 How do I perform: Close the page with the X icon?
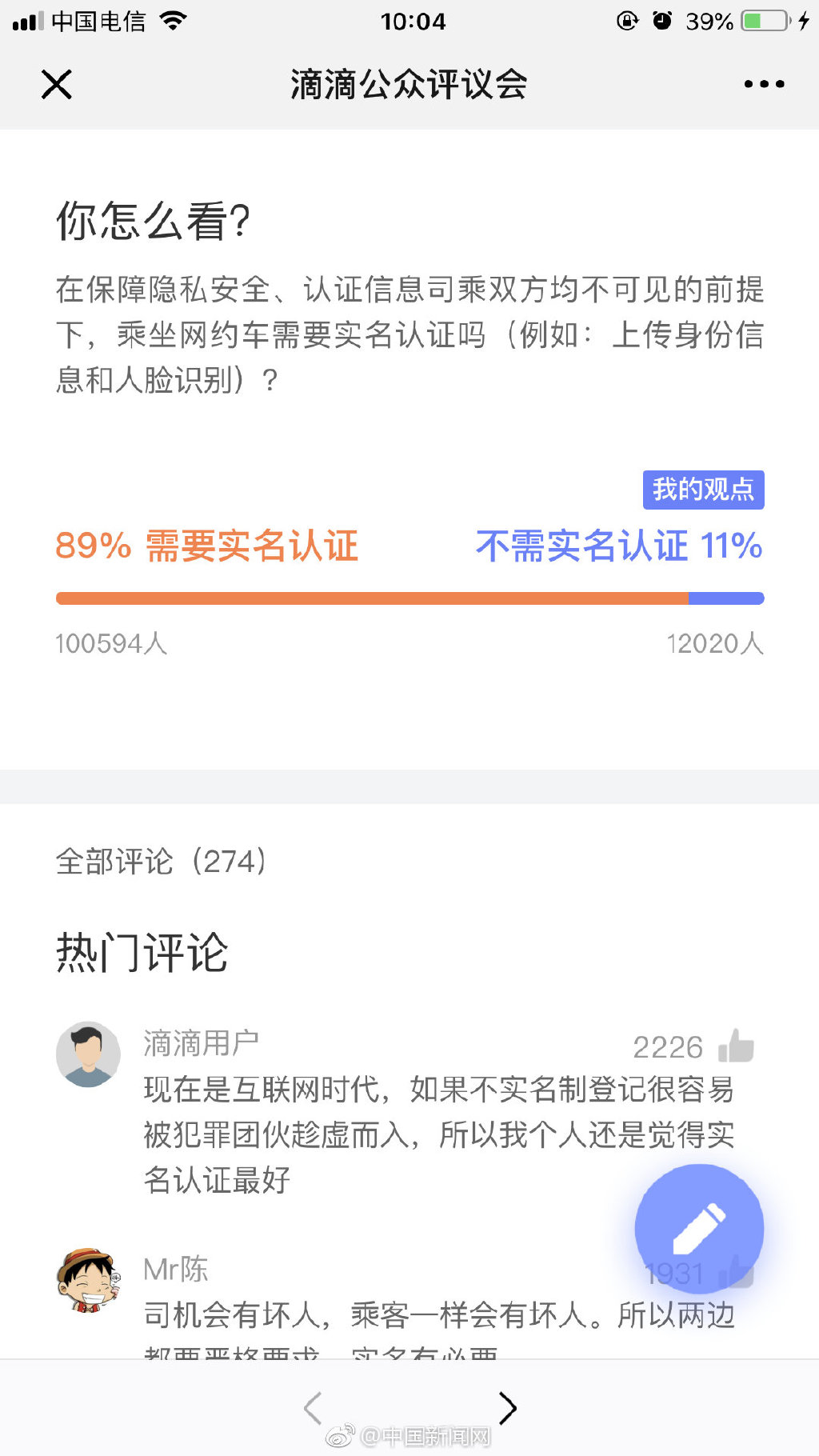coord(57,84)
